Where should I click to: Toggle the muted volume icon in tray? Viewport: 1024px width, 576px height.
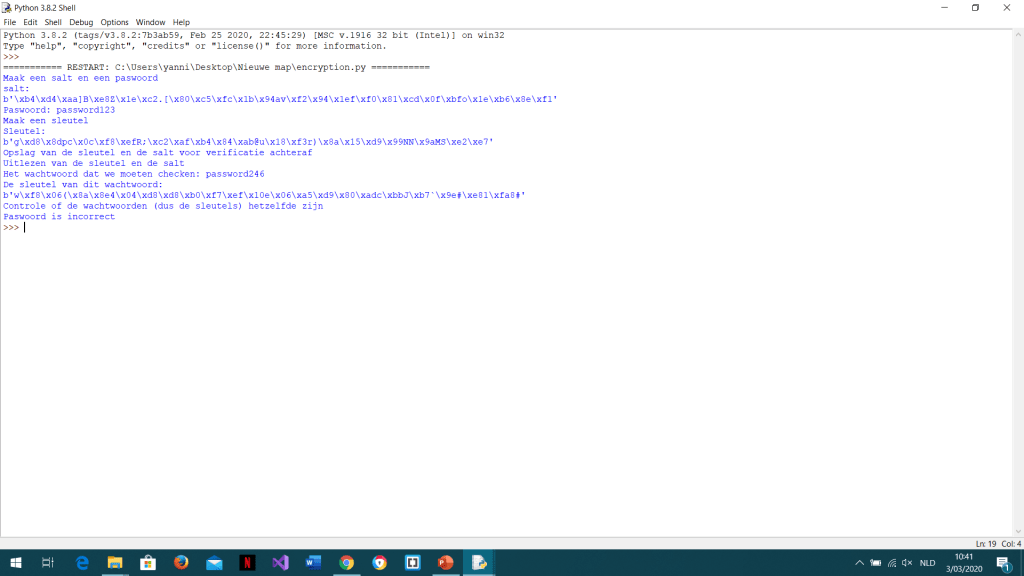click(907, 563)
